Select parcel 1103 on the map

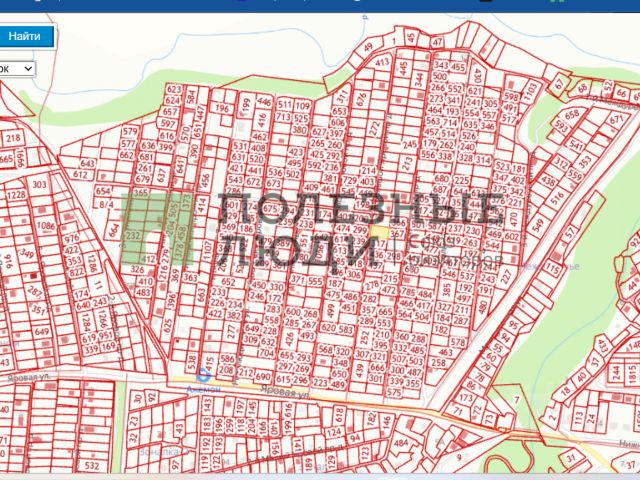(530, 92)
